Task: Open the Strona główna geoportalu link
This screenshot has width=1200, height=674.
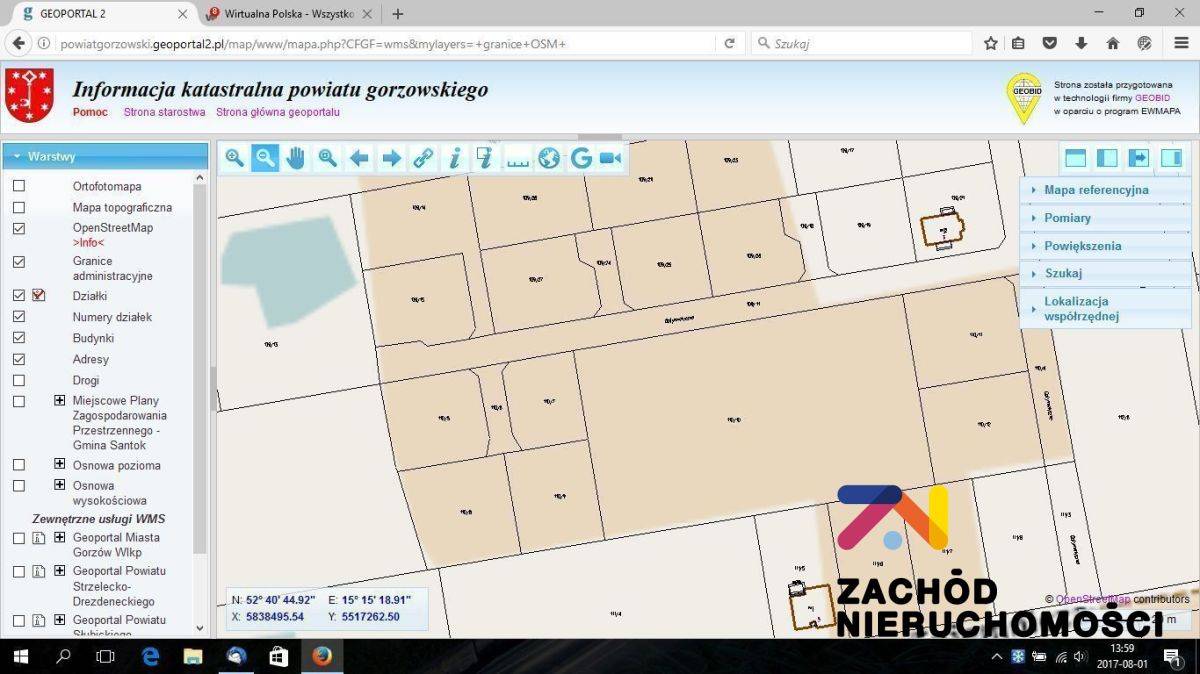Action: point(278,112)
